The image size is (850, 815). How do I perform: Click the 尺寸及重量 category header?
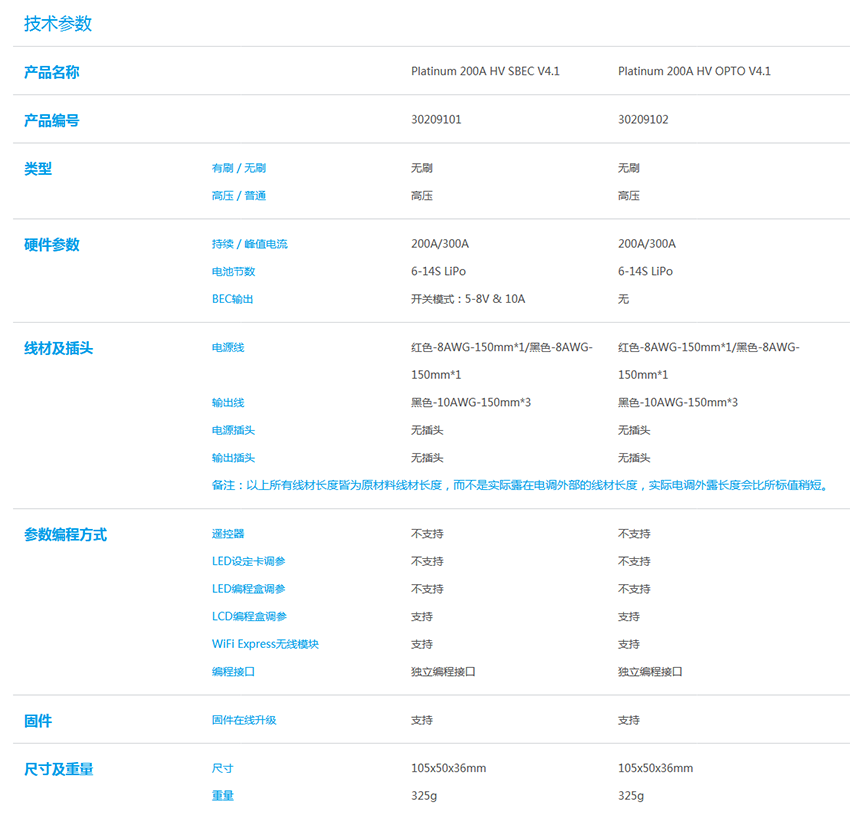[58, 769]
